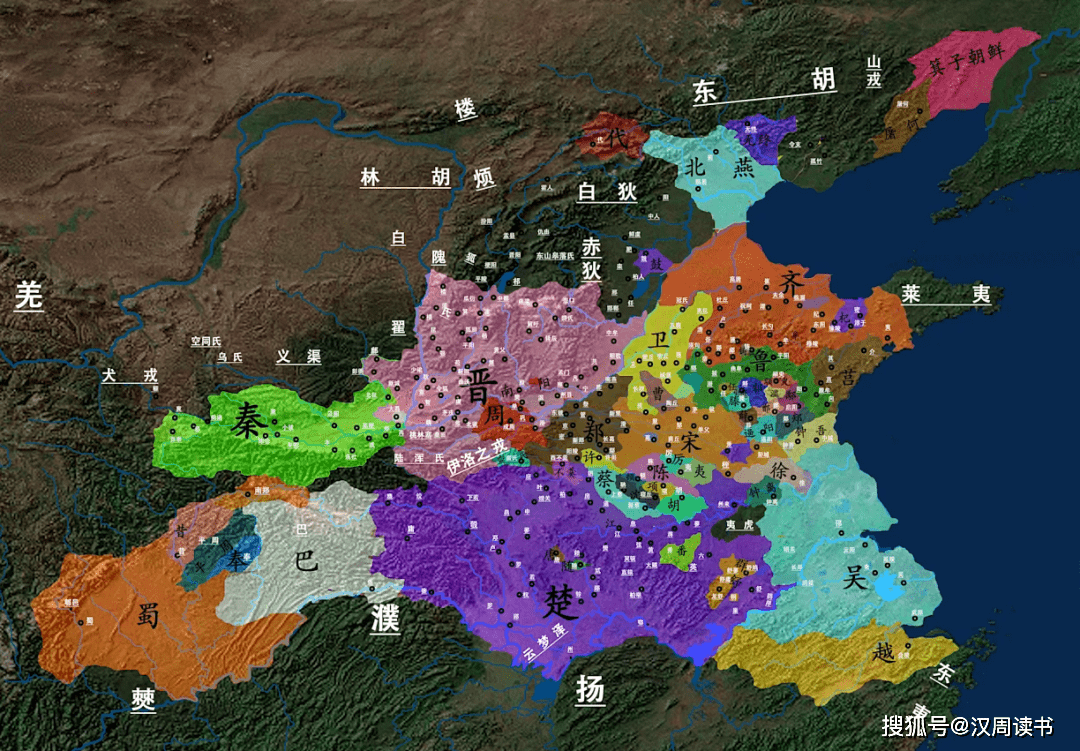1080x751 pixels.
Task: Select the 齐 label on the orange region
Action: tap(791, 284)
